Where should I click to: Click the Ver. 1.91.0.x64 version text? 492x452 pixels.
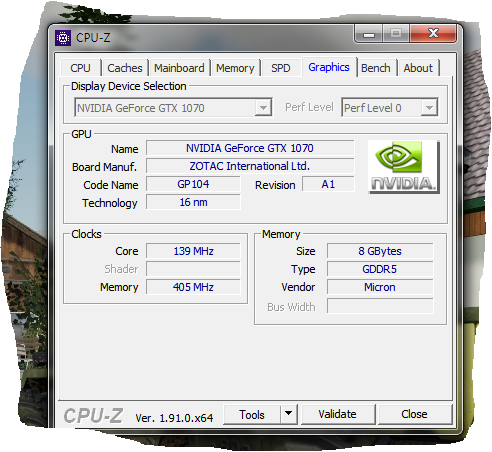[x=174, y=418]
